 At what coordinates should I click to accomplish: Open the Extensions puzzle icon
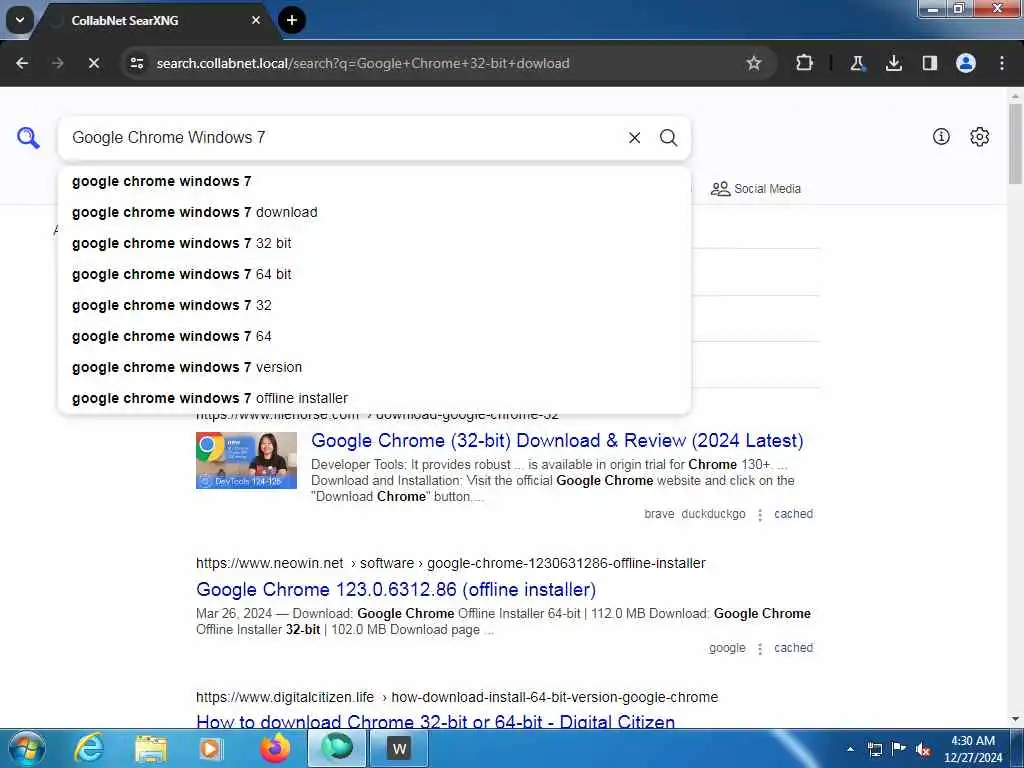tap(804, 63)
